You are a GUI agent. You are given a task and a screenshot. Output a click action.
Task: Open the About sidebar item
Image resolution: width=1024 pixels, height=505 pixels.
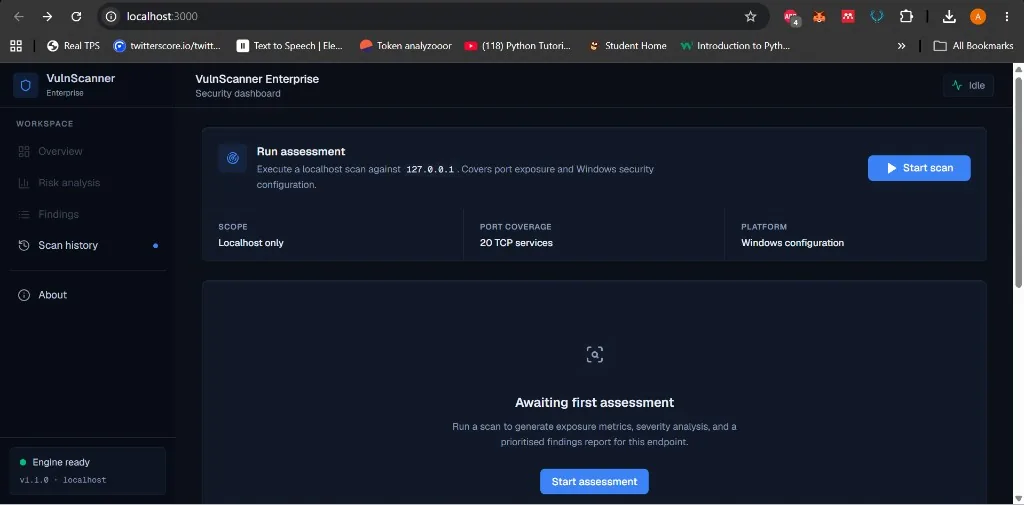pyautogui.click(x=88, y=295)
